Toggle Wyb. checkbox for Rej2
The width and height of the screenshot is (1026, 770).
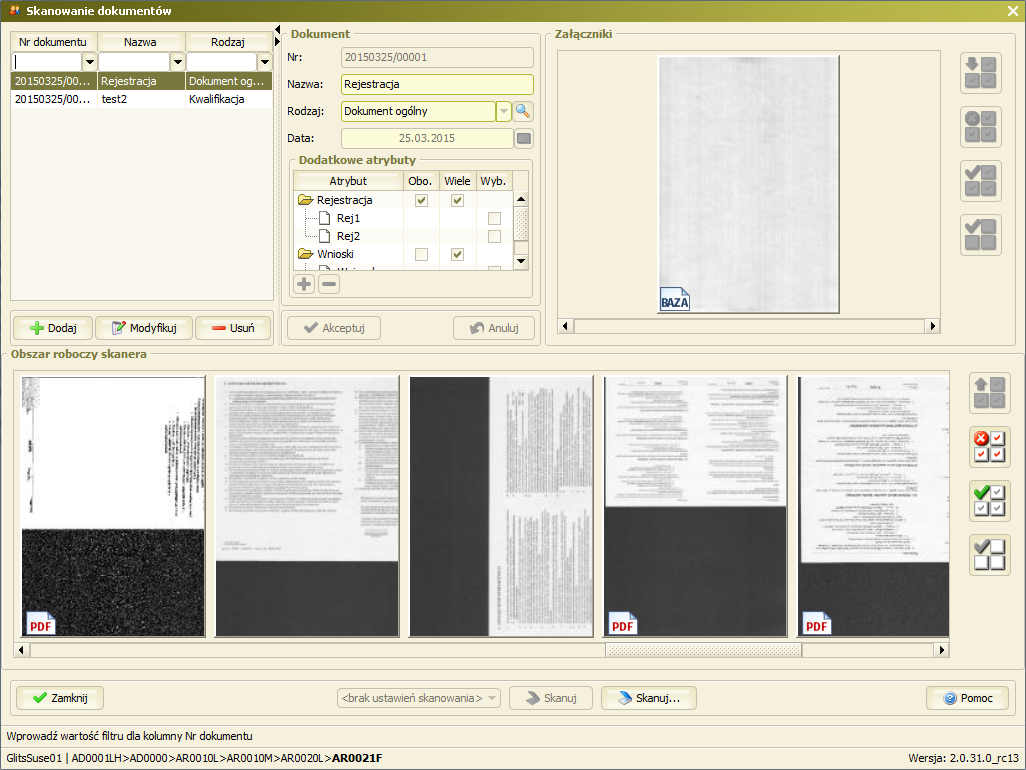click(x=494, y=236)
